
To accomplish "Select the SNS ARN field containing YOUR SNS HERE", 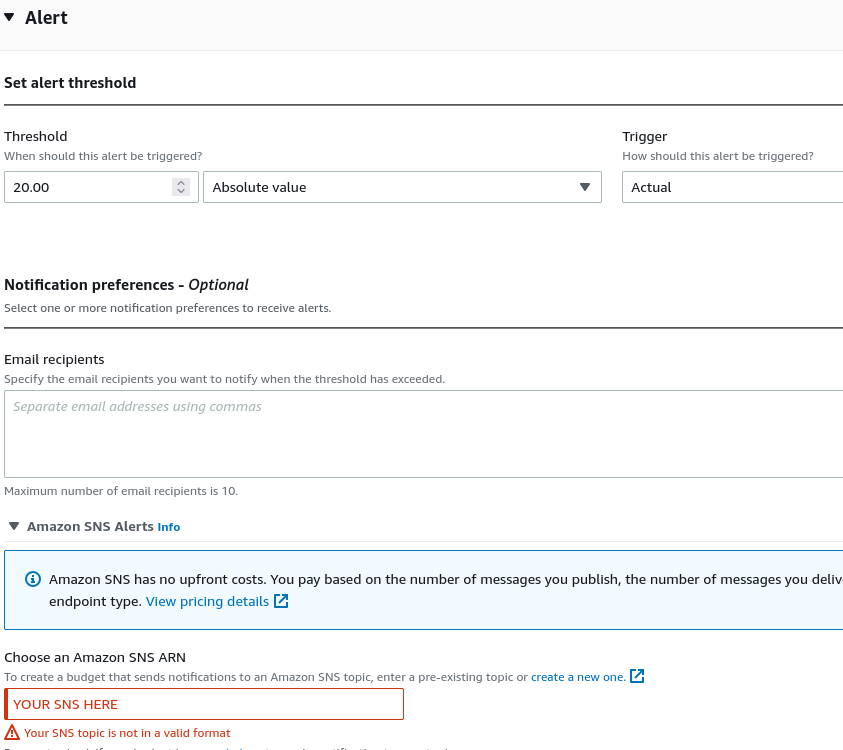I will [x=204, y=703].
